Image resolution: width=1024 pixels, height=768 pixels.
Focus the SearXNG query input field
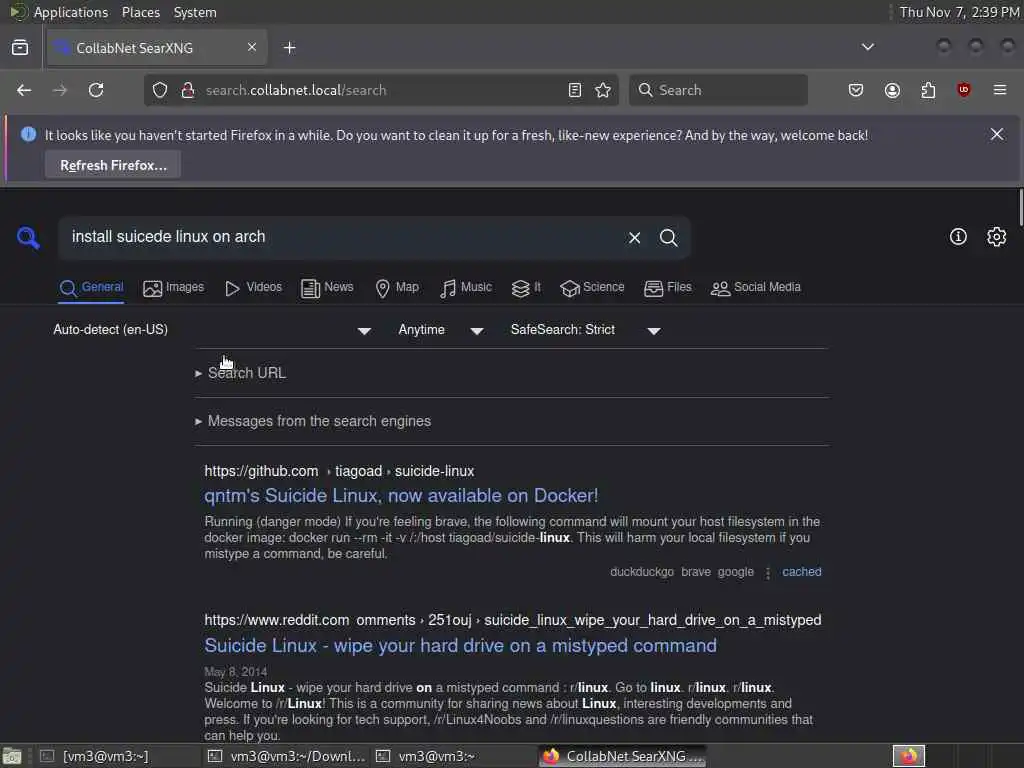click(x=343, y=237)
